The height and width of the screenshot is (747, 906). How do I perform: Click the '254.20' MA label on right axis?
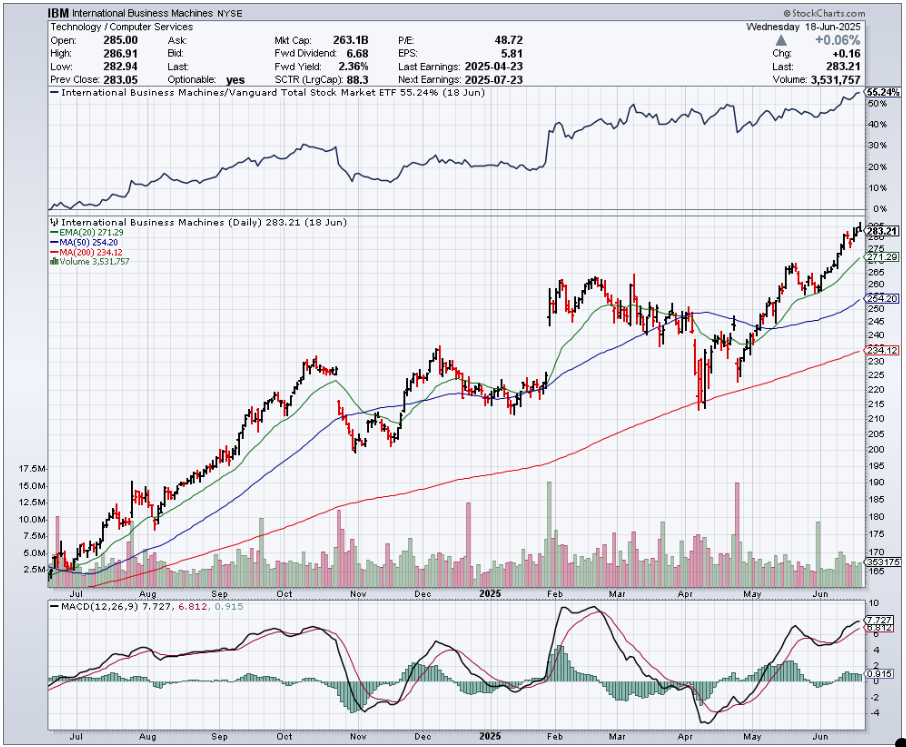point(882,299)
